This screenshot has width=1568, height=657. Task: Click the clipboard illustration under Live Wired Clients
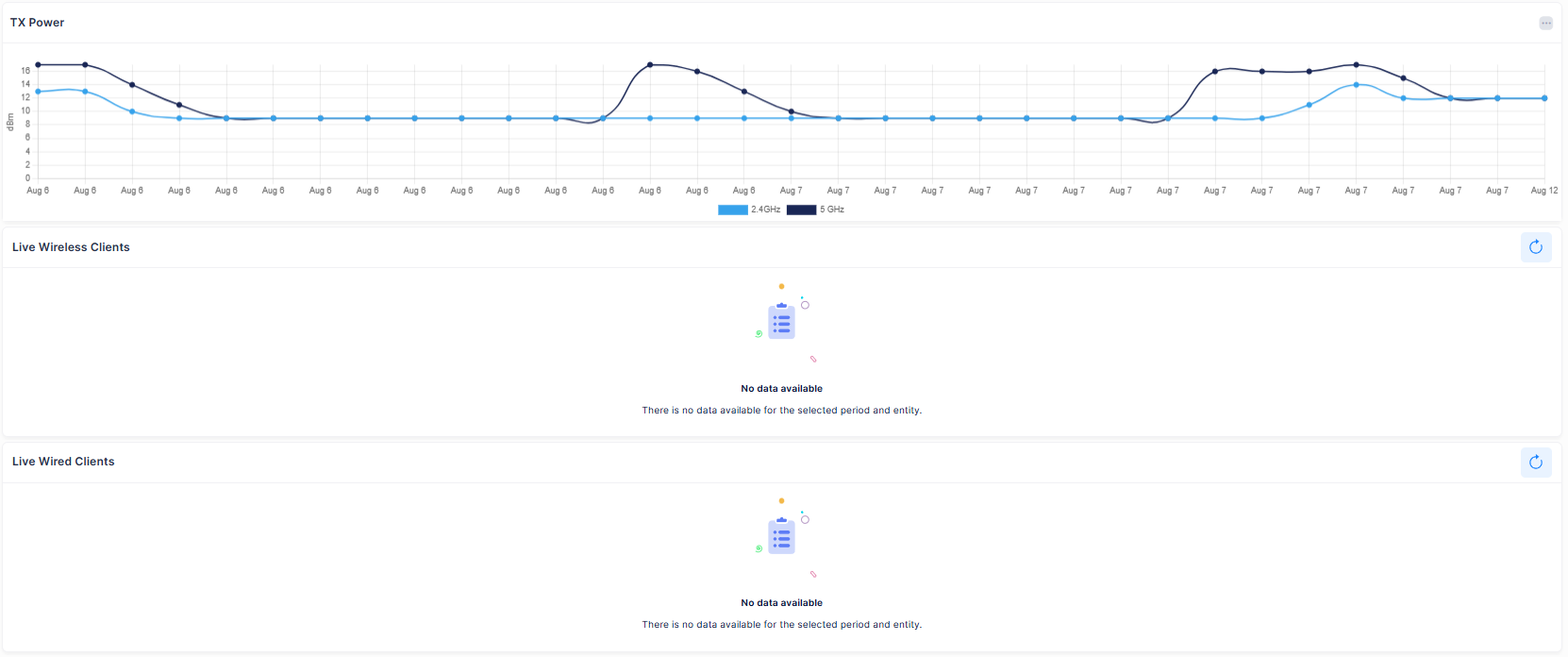click(781, 536)
